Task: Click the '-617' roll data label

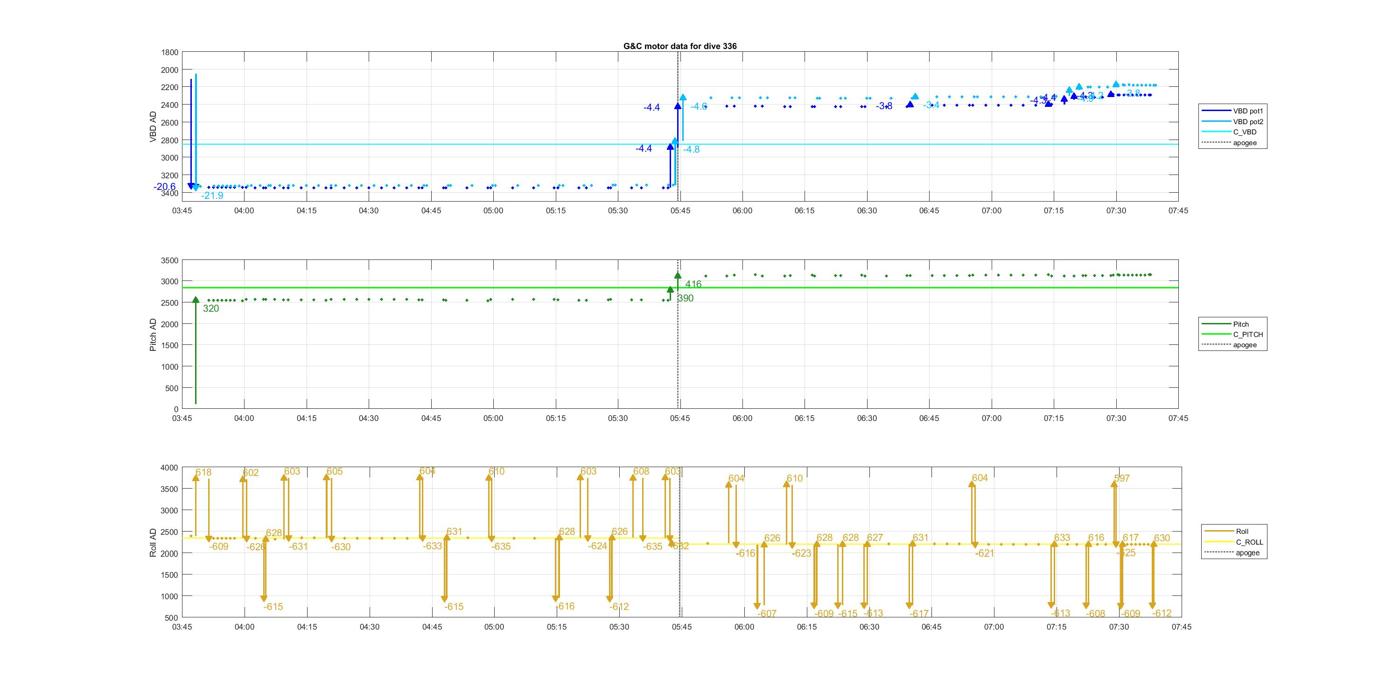Action: (x=920, y=614)
